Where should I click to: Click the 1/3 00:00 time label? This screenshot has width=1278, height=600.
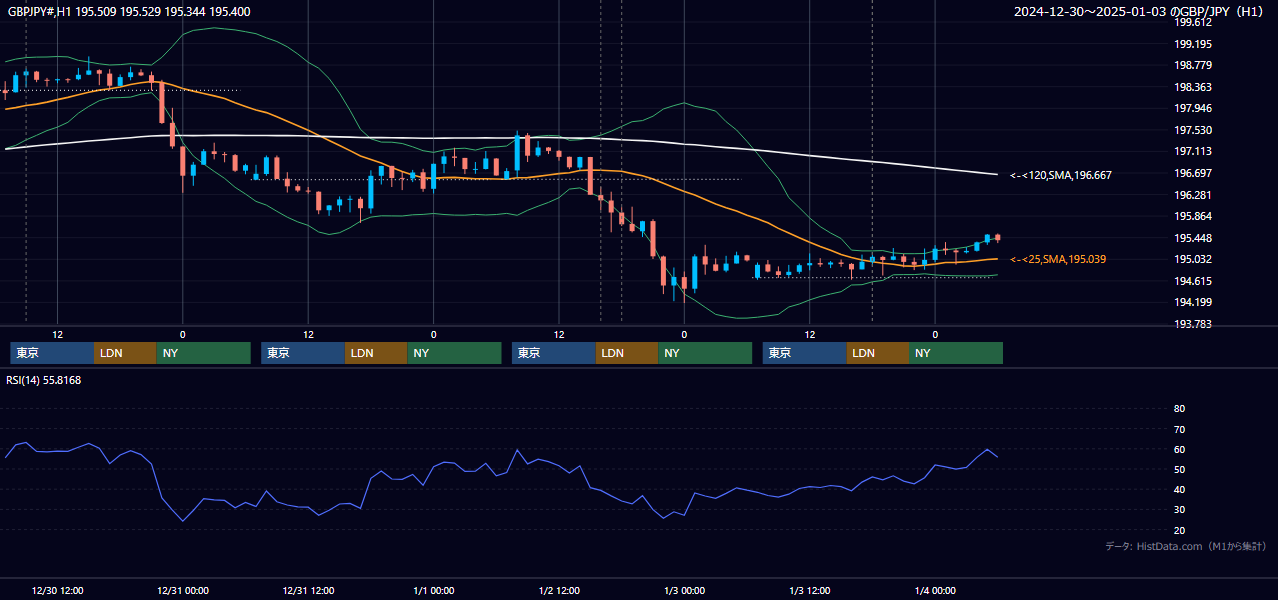tap(684, 590)
